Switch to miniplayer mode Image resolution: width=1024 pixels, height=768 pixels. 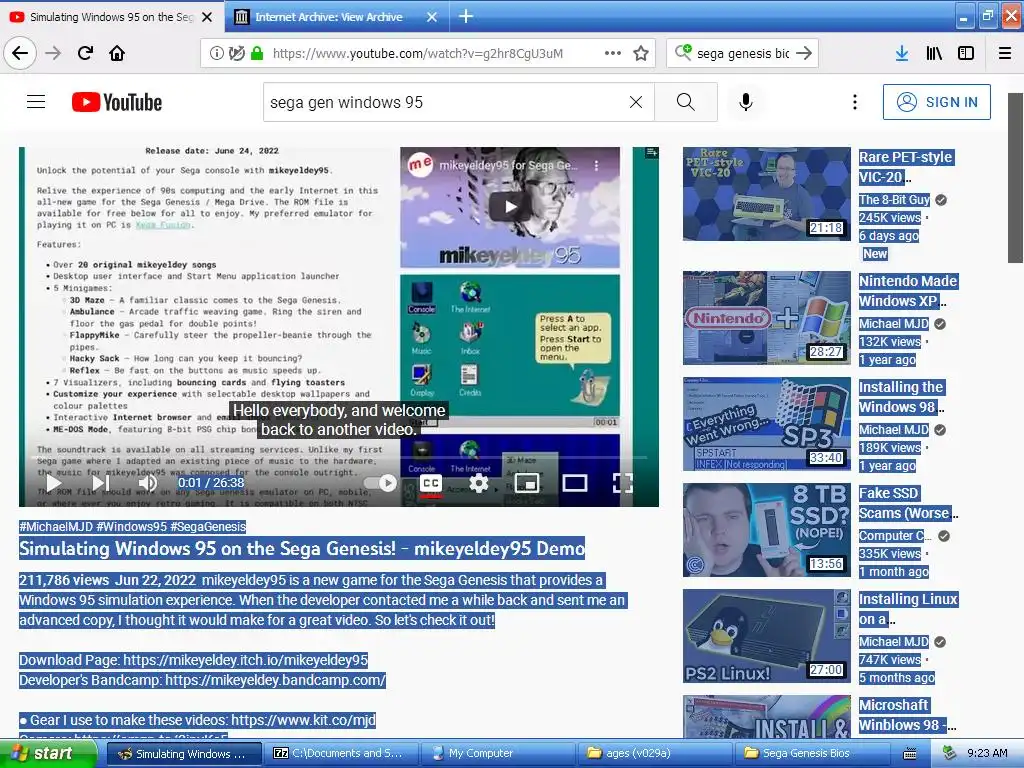click(527, 483)
